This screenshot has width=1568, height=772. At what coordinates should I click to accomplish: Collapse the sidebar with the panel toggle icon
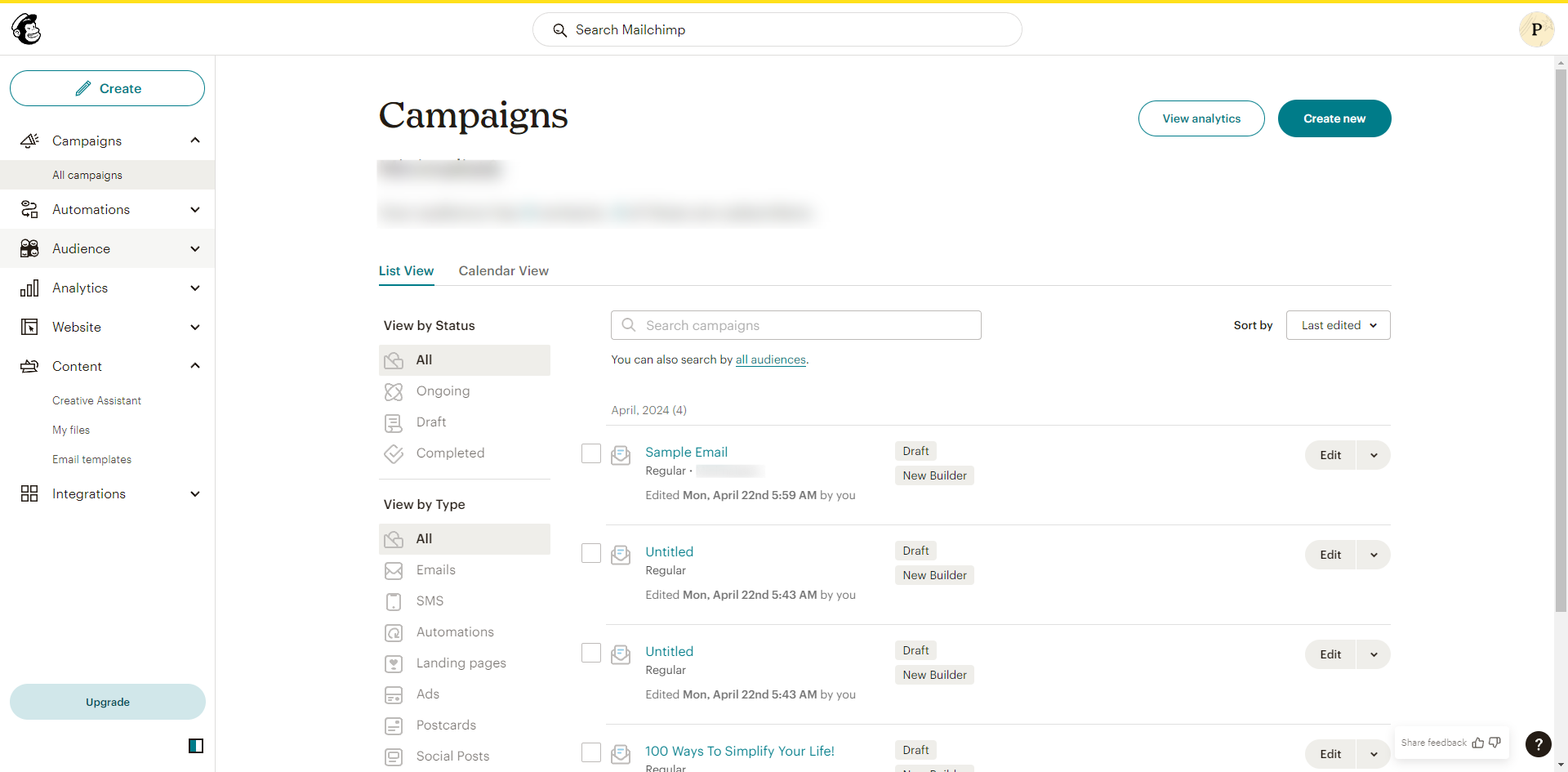[x=196, y=745]
